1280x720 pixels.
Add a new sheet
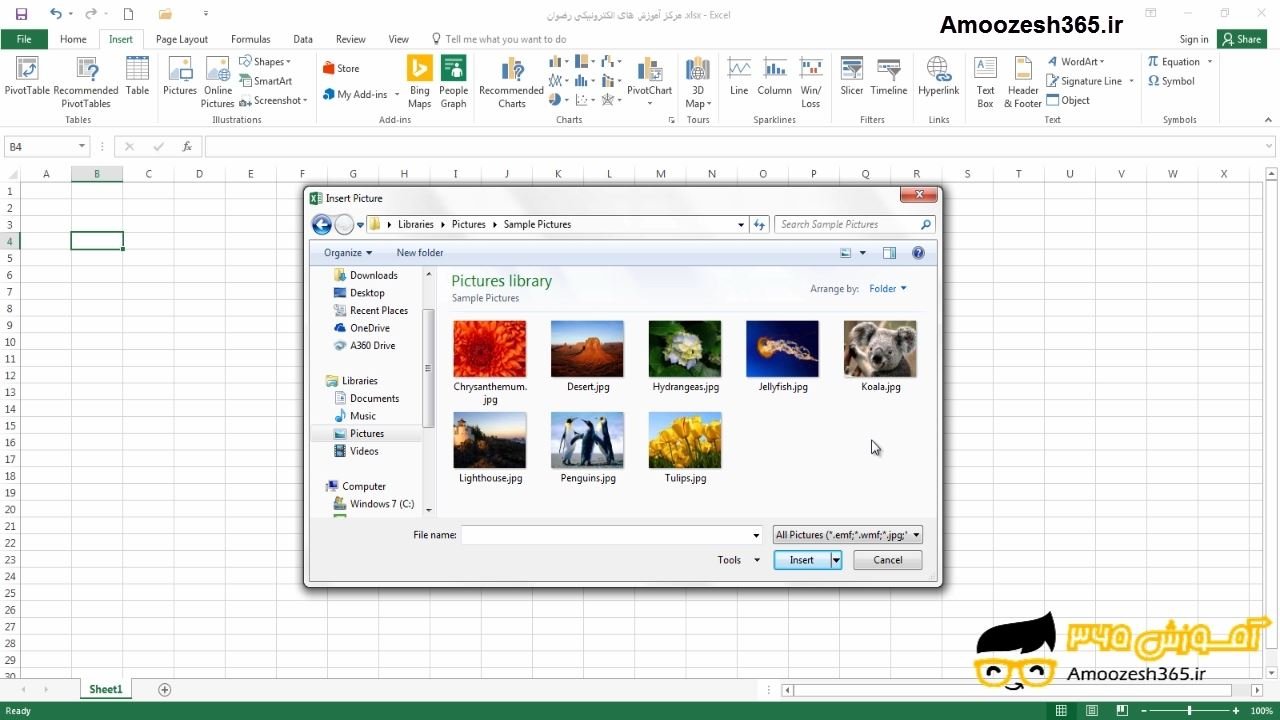pyautogui.click(x=165, y=689)
